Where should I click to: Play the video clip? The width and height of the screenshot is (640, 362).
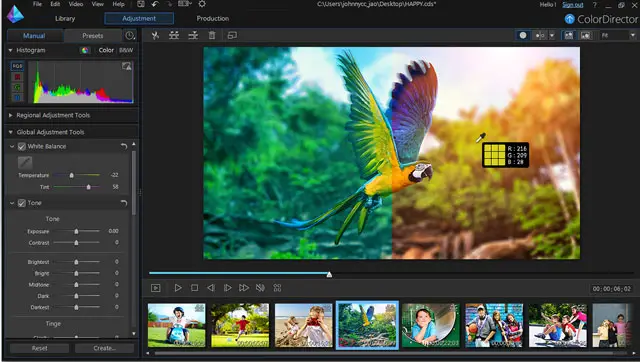178,288
